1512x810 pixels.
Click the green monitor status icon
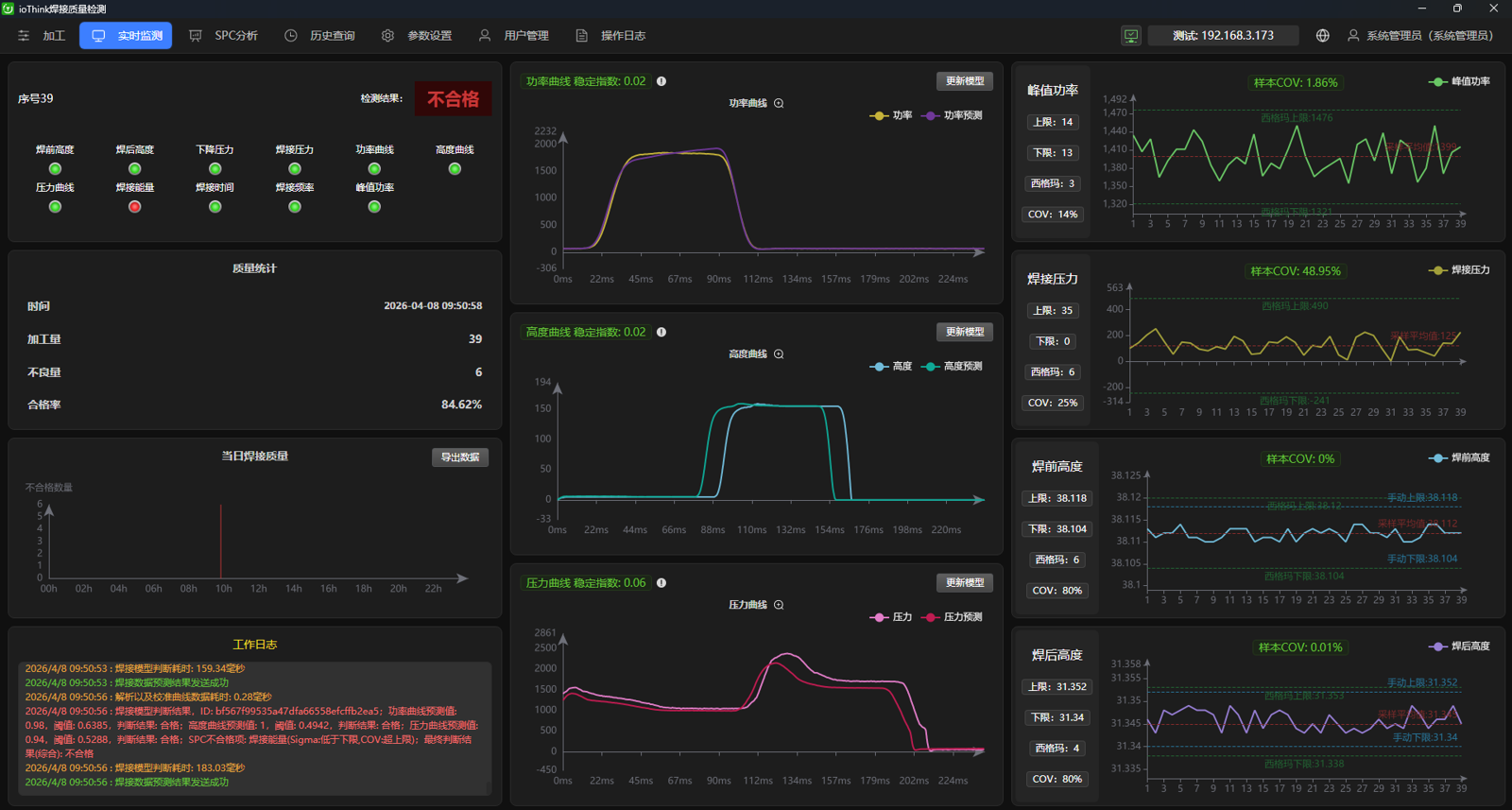(1131, 36)
